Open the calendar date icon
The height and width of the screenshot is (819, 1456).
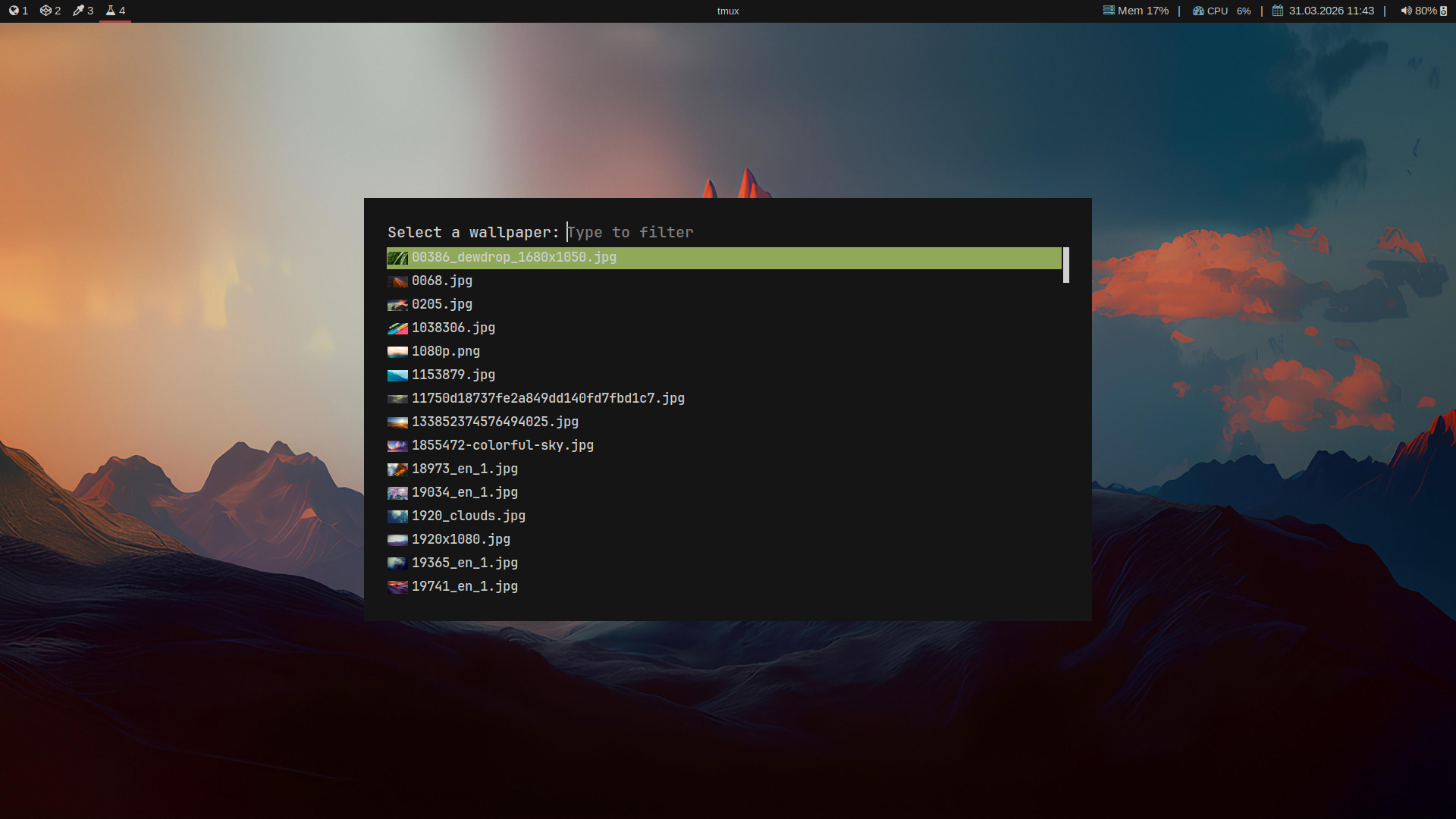[x=1278, y=11]
